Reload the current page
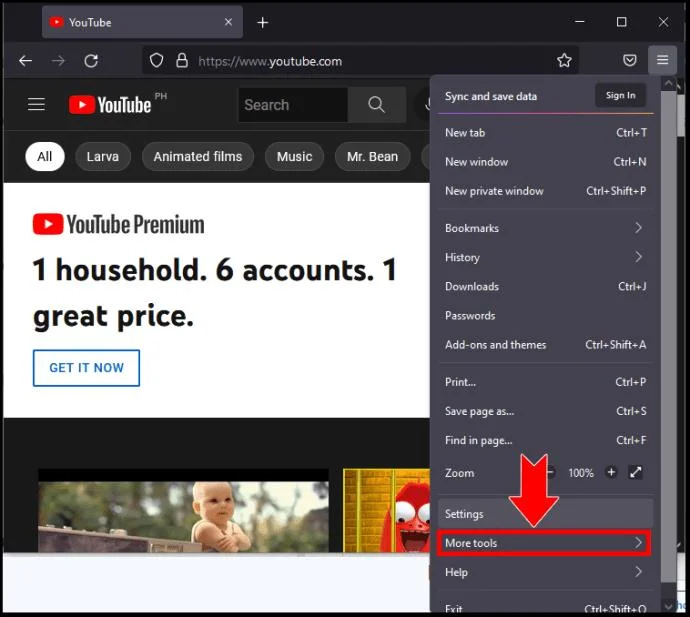 pyautogui.click(x=91, y=61)
